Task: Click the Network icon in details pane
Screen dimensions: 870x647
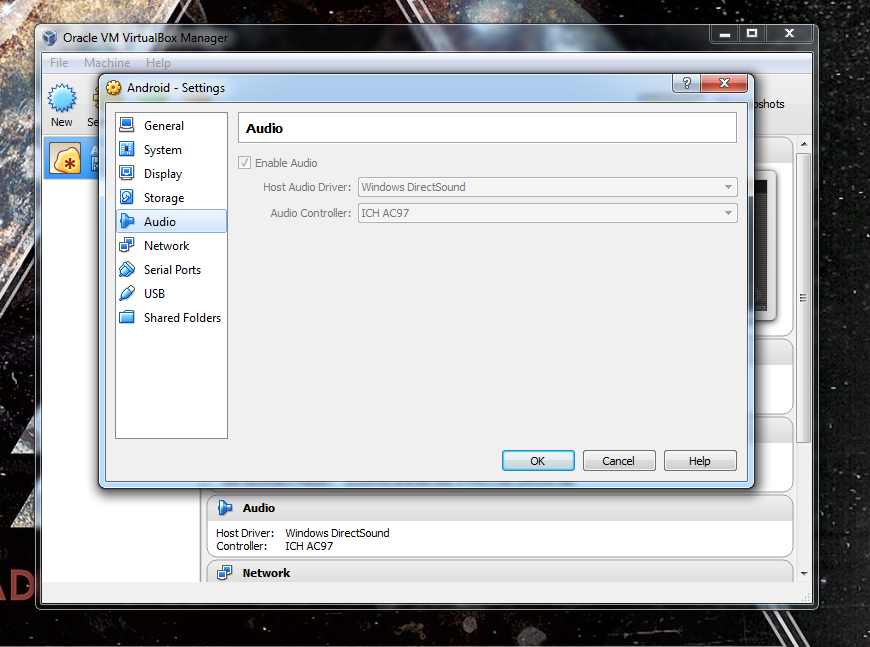Action: click(225, 573)
